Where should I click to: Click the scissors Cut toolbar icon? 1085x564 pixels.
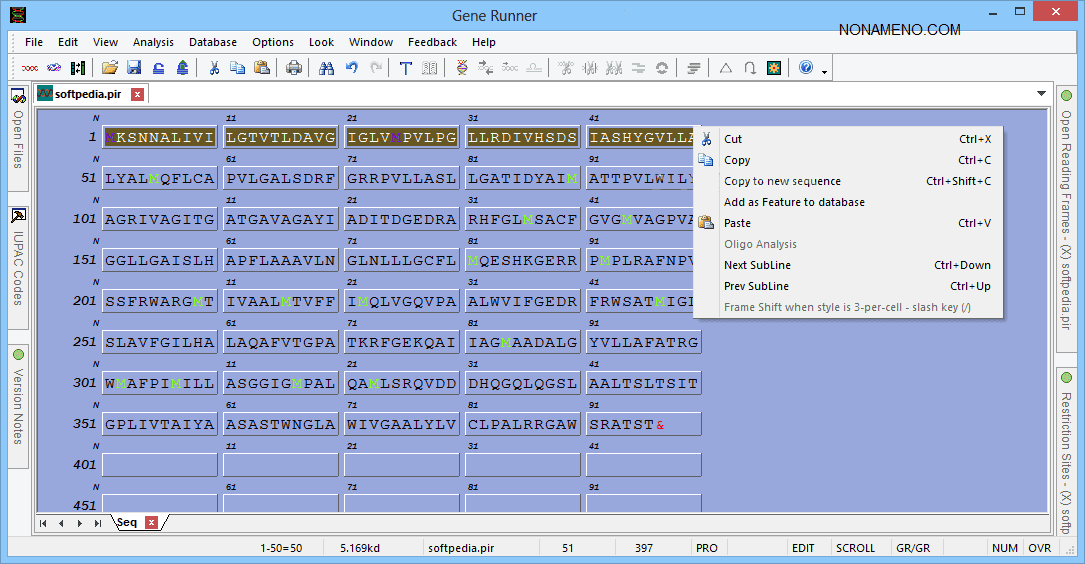pos(213,68)
